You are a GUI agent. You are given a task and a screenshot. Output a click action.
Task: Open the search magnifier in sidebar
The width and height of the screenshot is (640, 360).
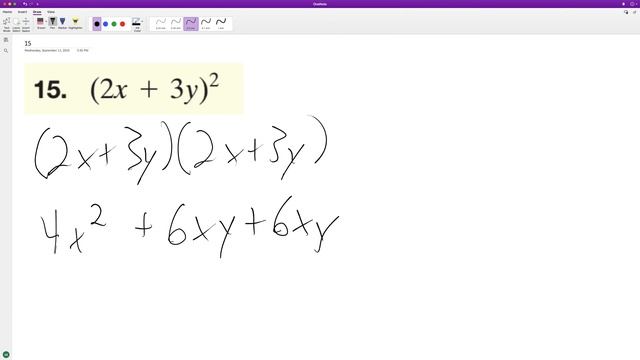[x=6, y=51]
